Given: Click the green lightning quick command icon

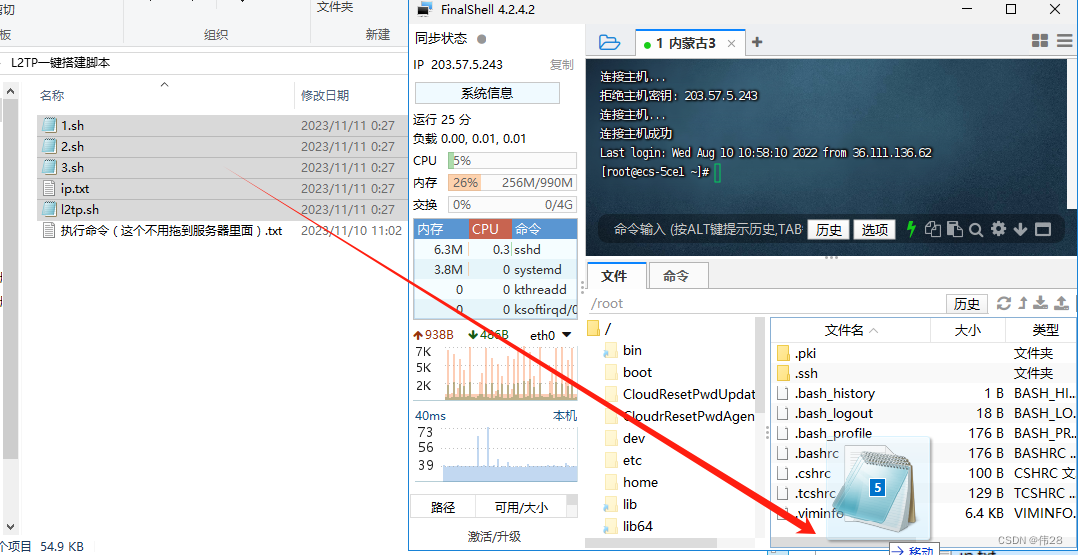Looking at the screenshot, I should (x=911, y=229).
